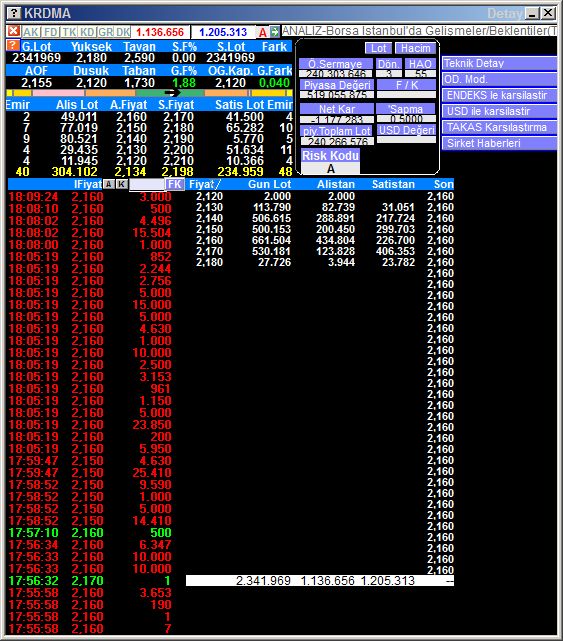Select the GR tab in the toolbar
The height and width of the screenshot is (641, 563).
tap(105, 32)
